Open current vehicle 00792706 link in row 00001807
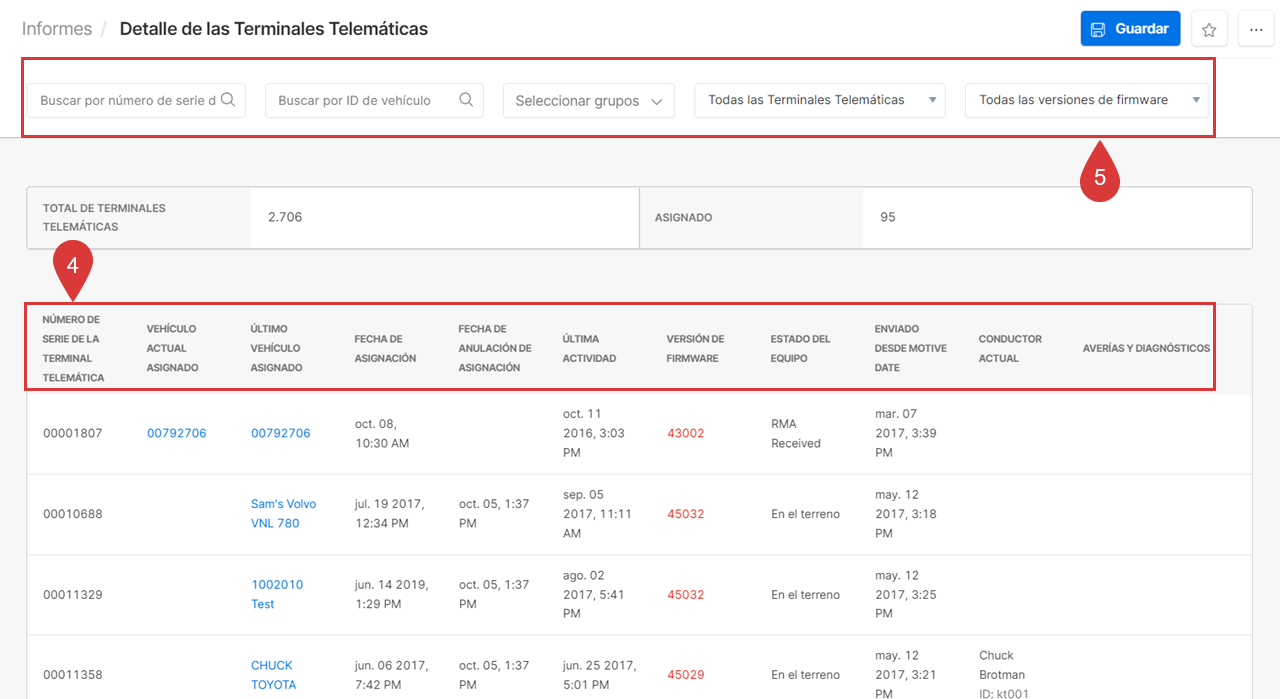 [x=177, y=433]
